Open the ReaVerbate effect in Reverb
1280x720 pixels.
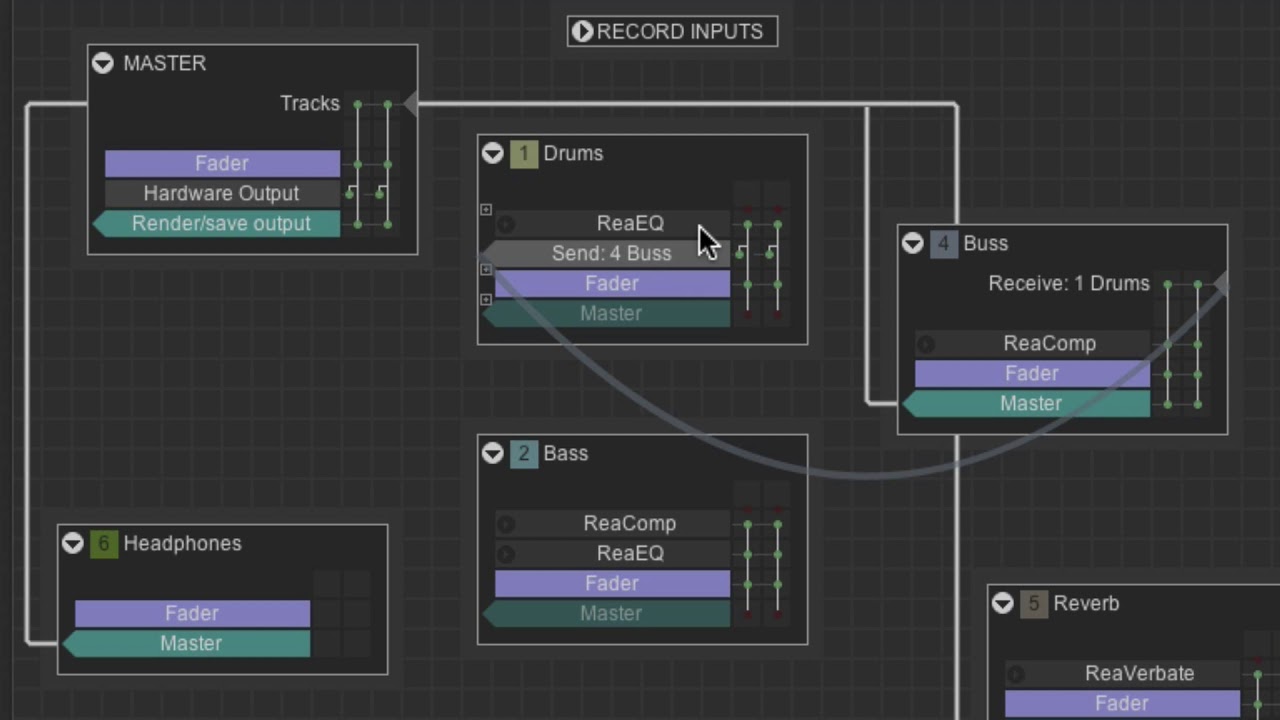(1122, 674)
